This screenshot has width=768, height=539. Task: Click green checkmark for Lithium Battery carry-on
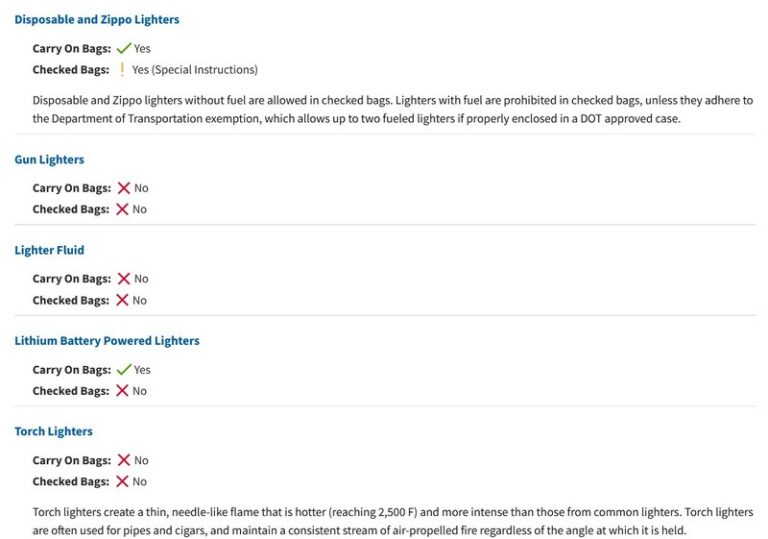pos(124,370)
